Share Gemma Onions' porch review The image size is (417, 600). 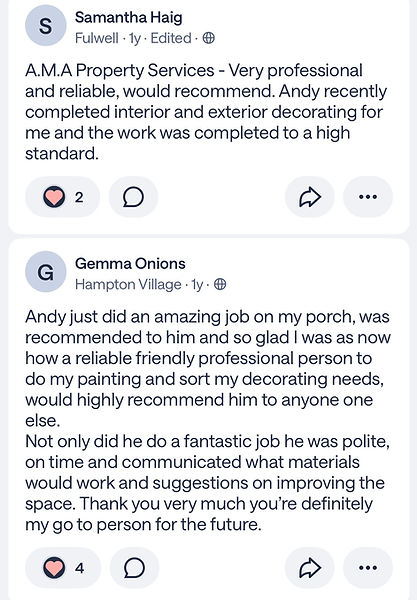[x=309, y=568]
